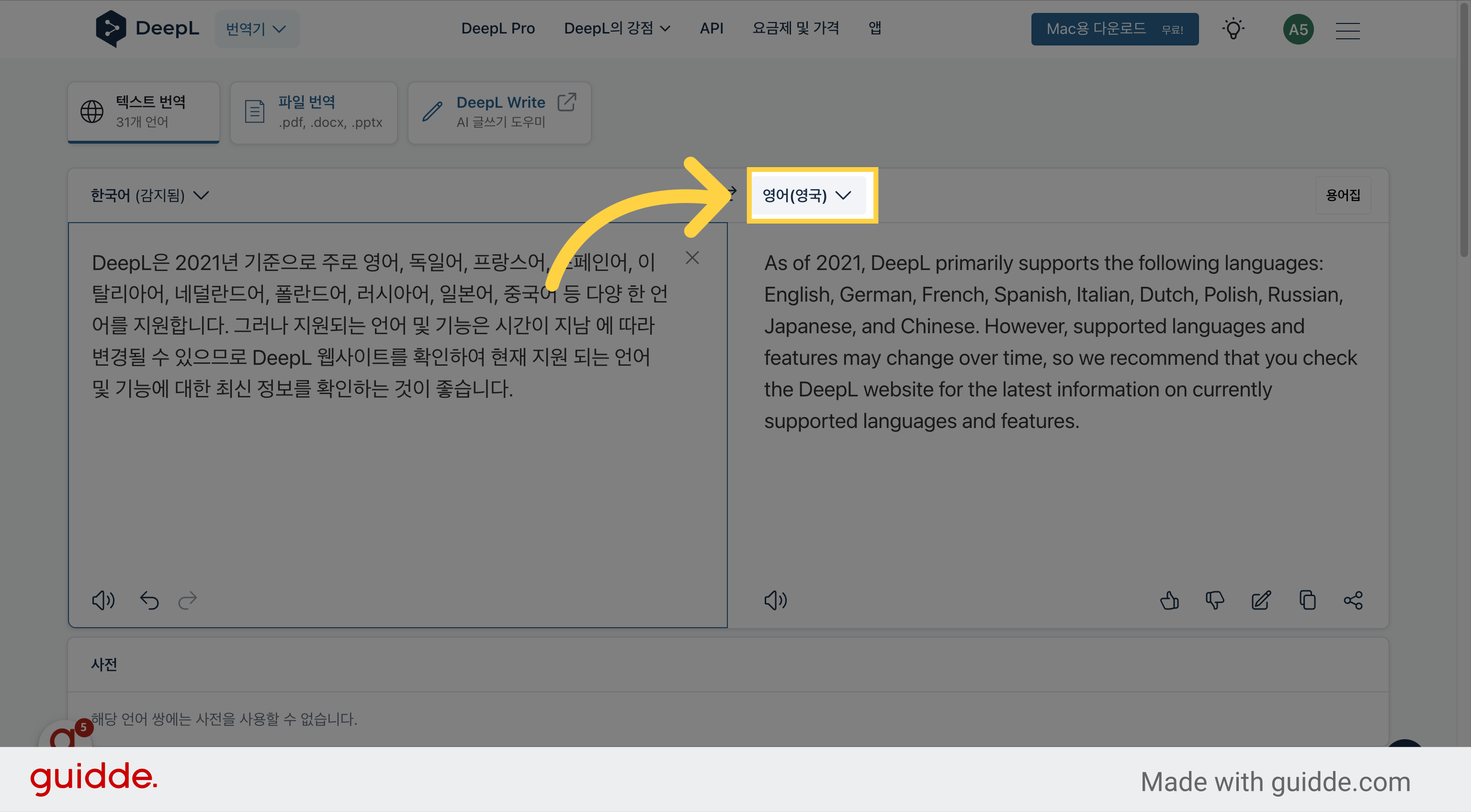This screenshot has height=812, width=1471.
Task: Click the share translation icon
Action: [1353, 600]
